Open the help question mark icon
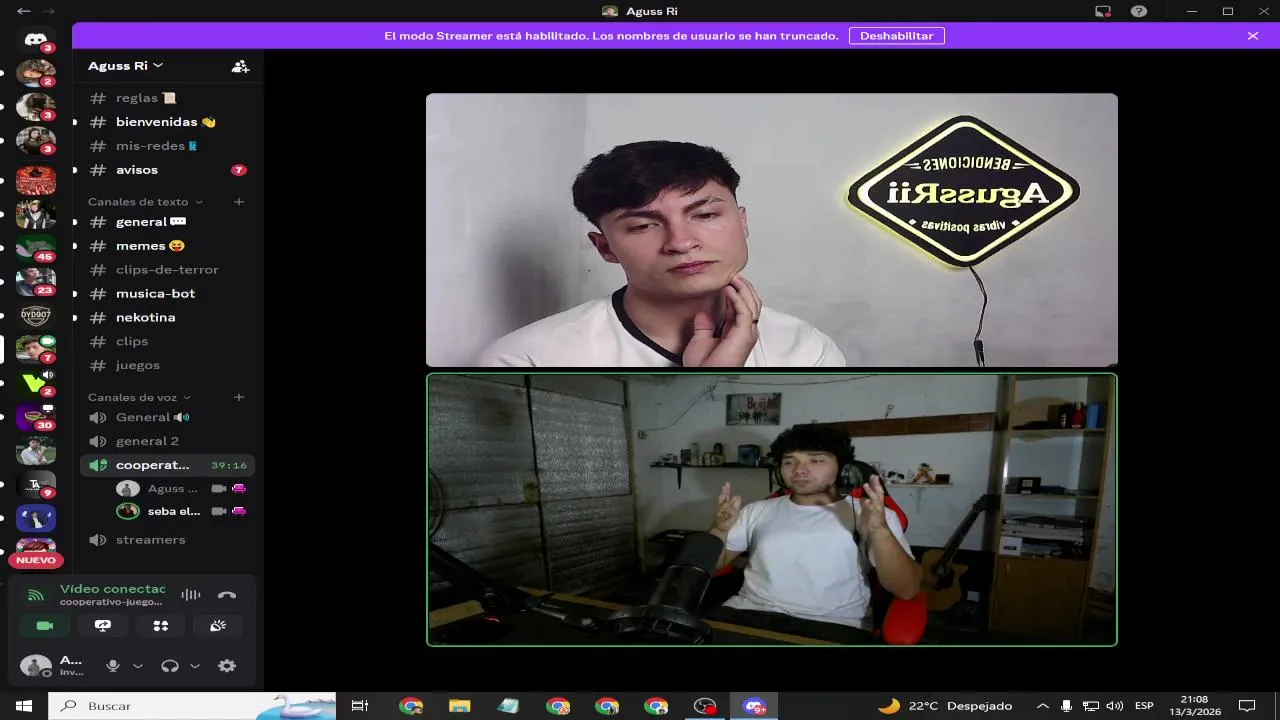The width and height of the screenshot is (1280, 720). pyautogui.click(x=1139, y=11)
